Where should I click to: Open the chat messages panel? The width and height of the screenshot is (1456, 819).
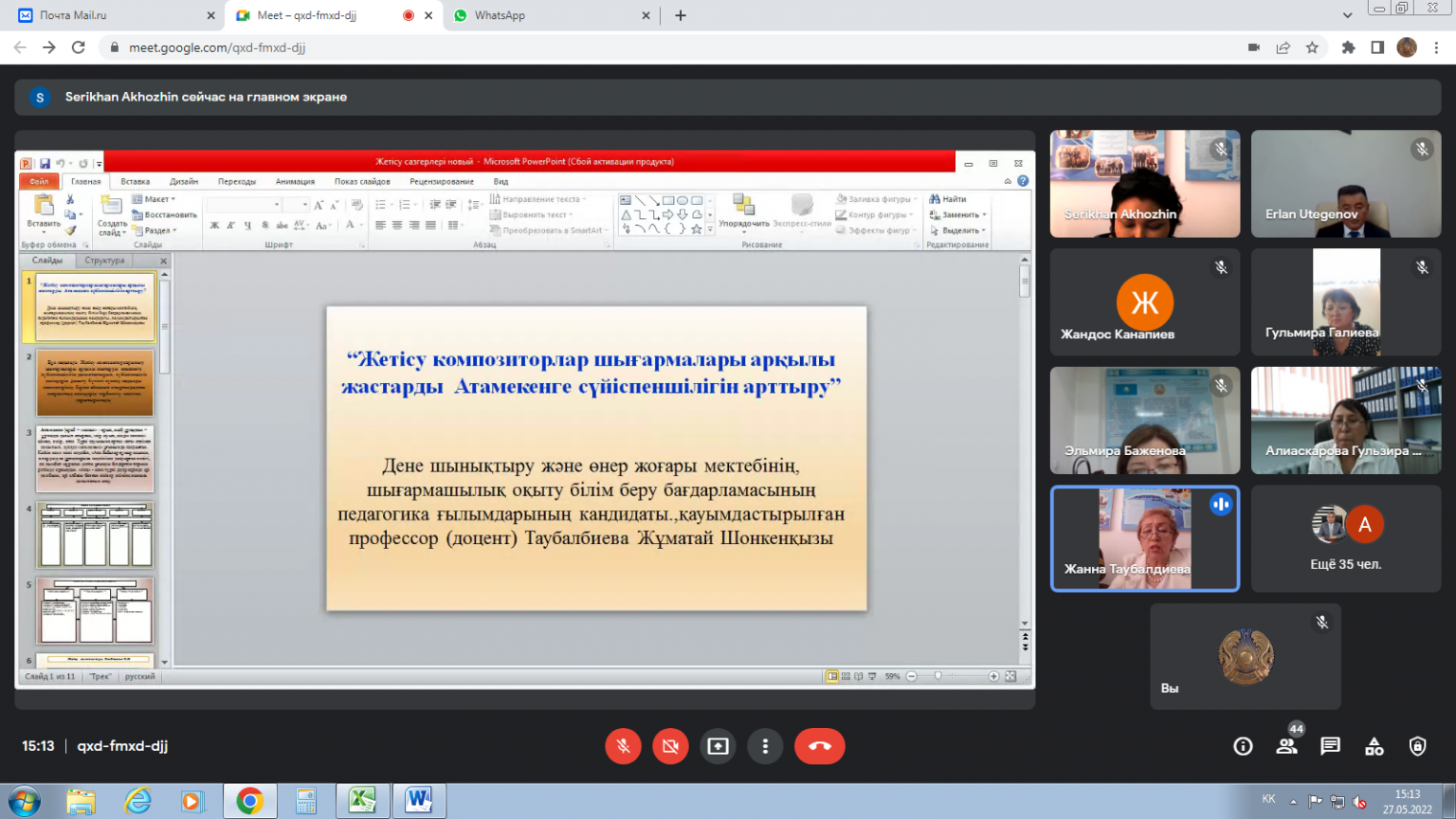1330,747
